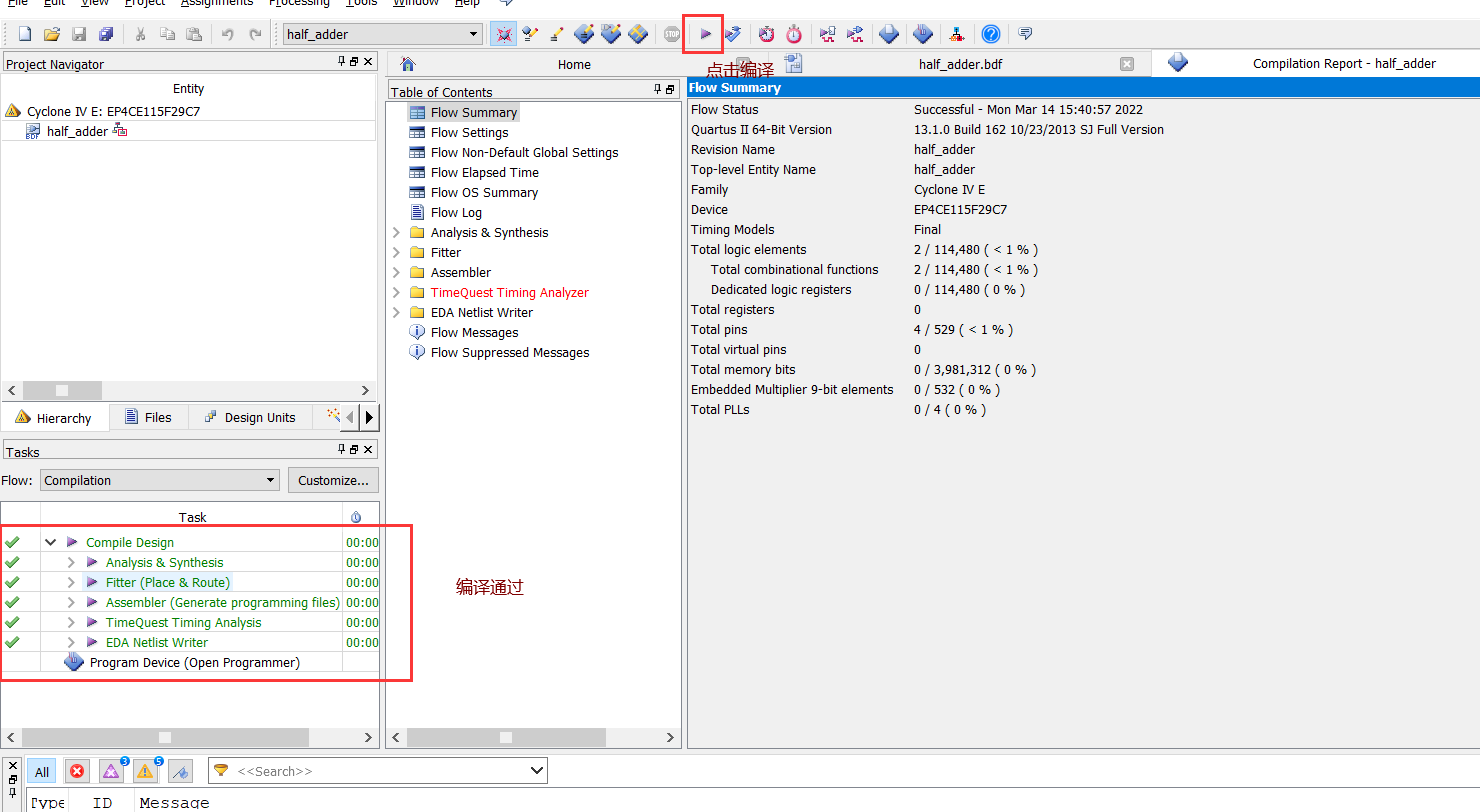Click the Stop Processing sign icon

[672, 34]
